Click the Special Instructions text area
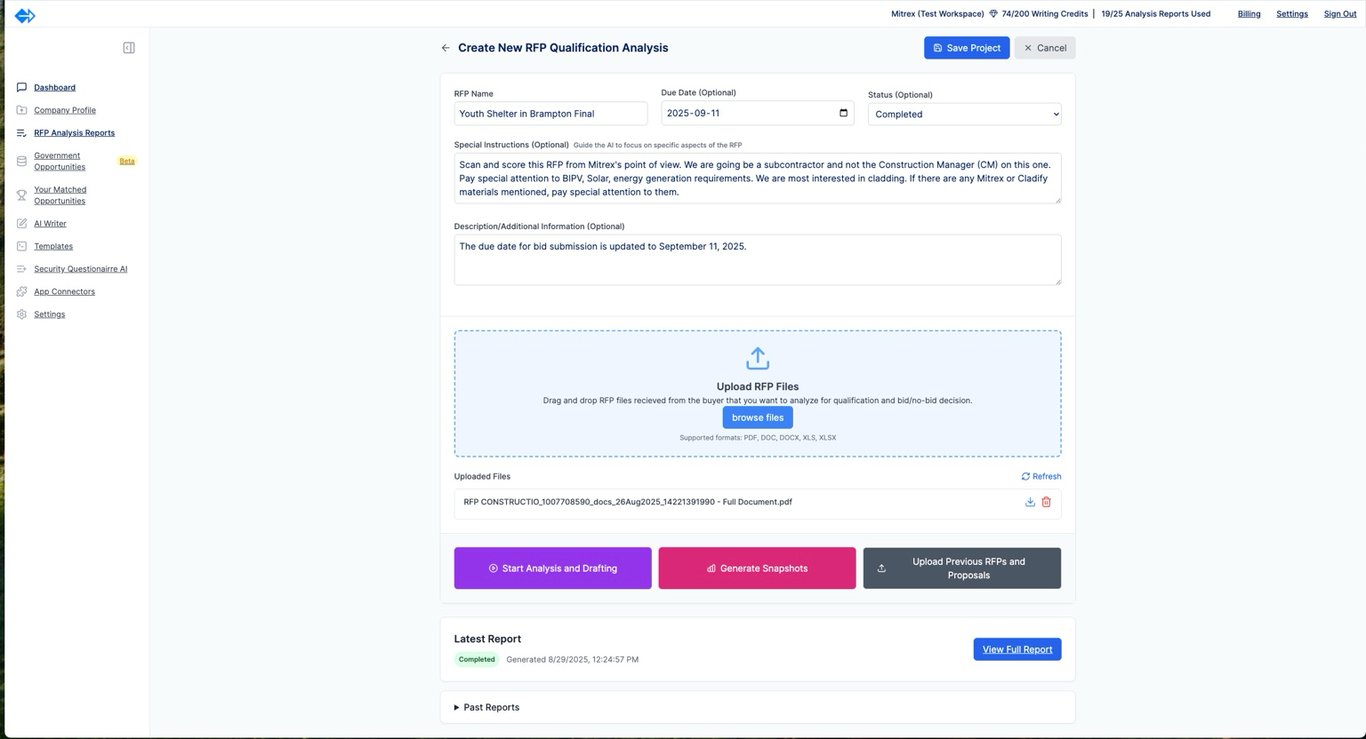1366x739 pixels. point(757,179)
